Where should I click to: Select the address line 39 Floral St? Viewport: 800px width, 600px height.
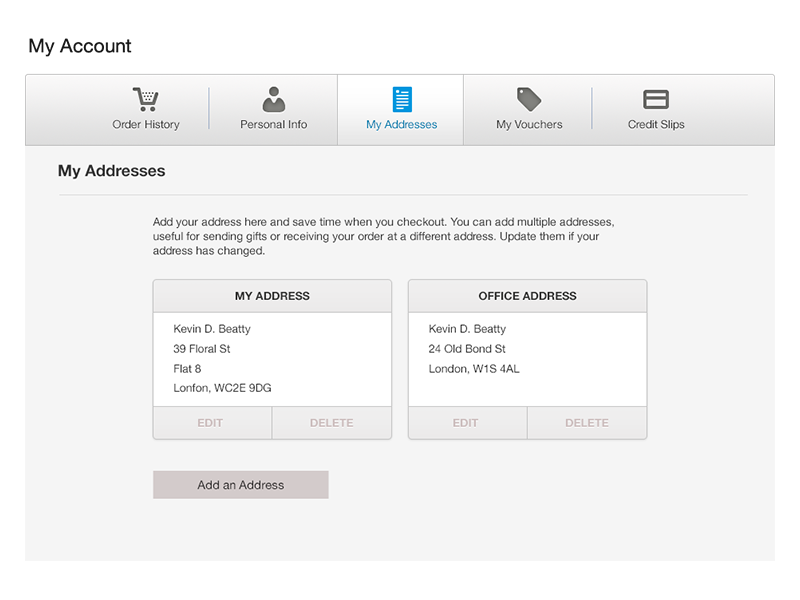point(199,348)
